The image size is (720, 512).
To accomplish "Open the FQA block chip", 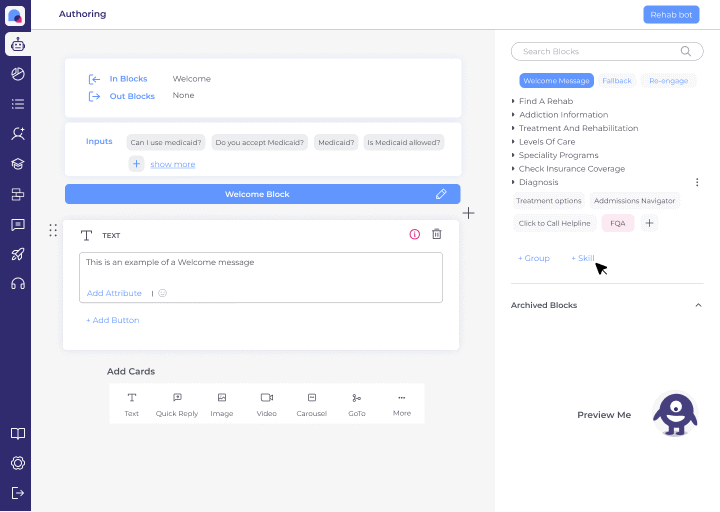I will tap(618, 223).
